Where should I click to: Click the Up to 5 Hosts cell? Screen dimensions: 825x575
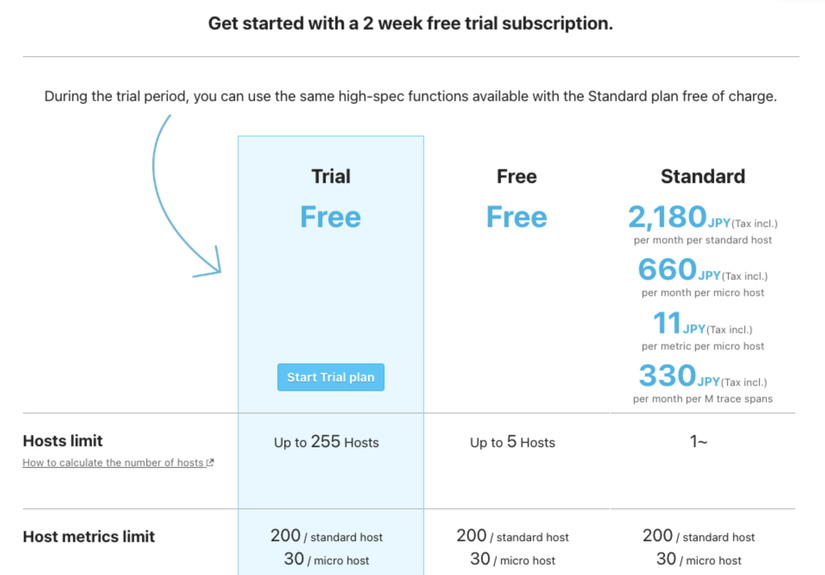[x=512, y=442]
